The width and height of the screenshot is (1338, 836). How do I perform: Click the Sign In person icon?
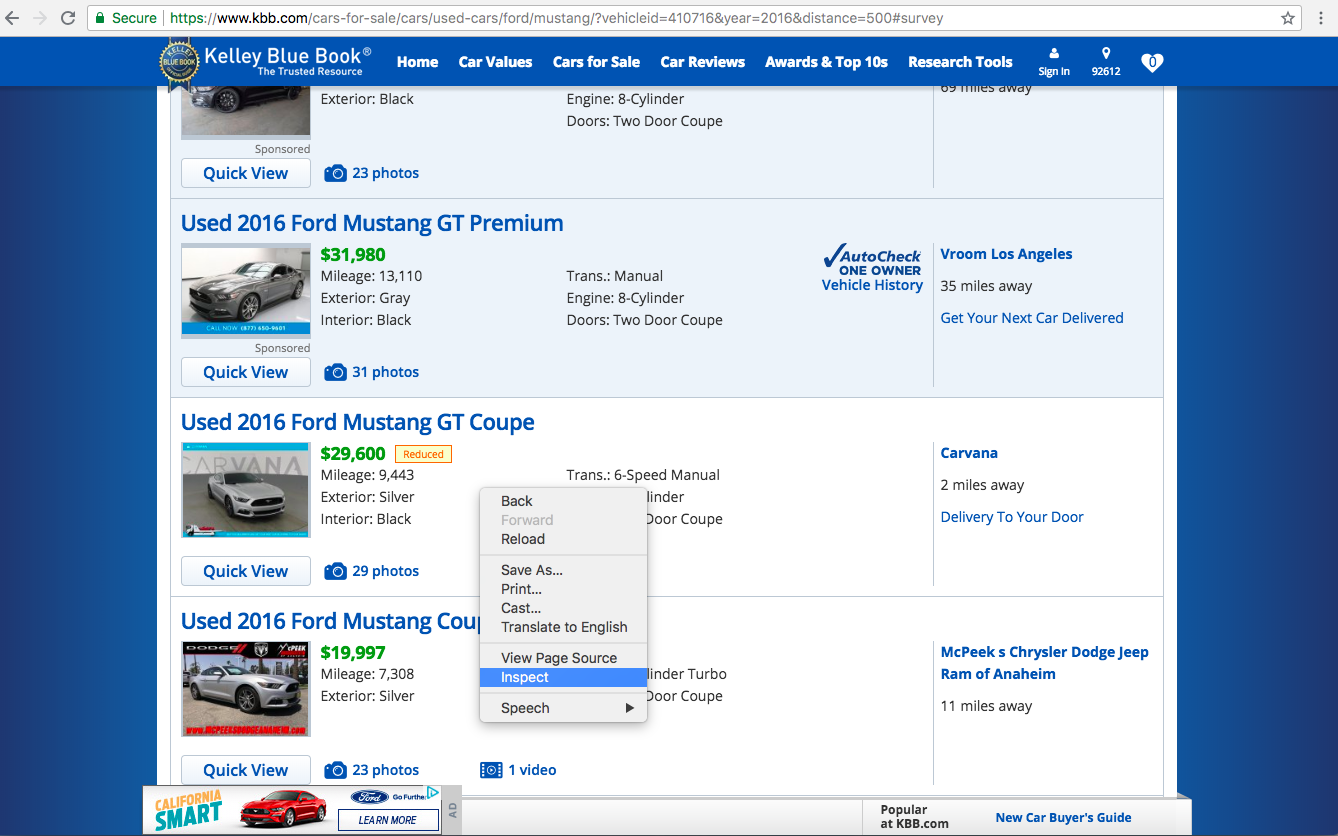[1053, 55]
